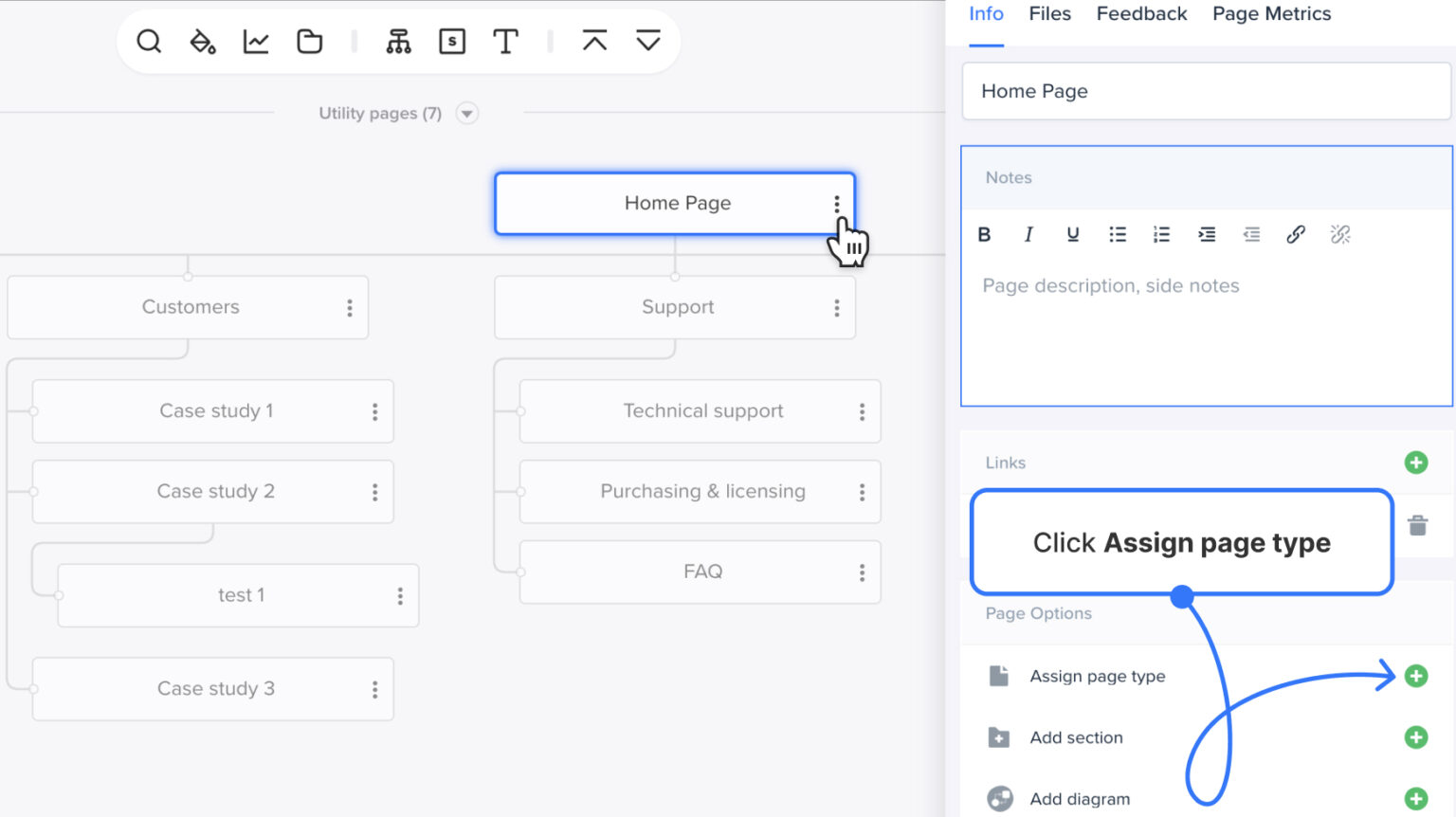Open the analytics chart tool
Viewport: 1456px width, 817px height.
[x=255, y=41]
